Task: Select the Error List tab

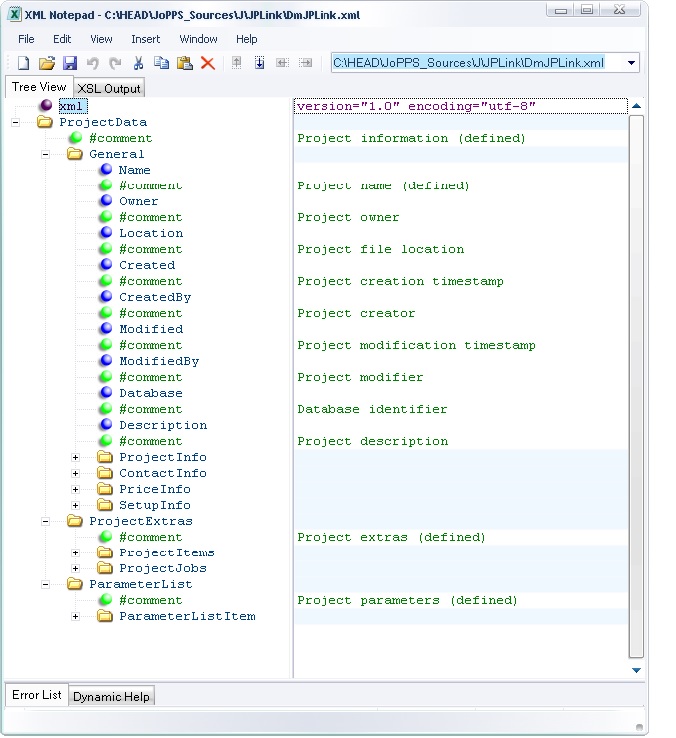Action: pyautogui.click(x=37, y=695)
